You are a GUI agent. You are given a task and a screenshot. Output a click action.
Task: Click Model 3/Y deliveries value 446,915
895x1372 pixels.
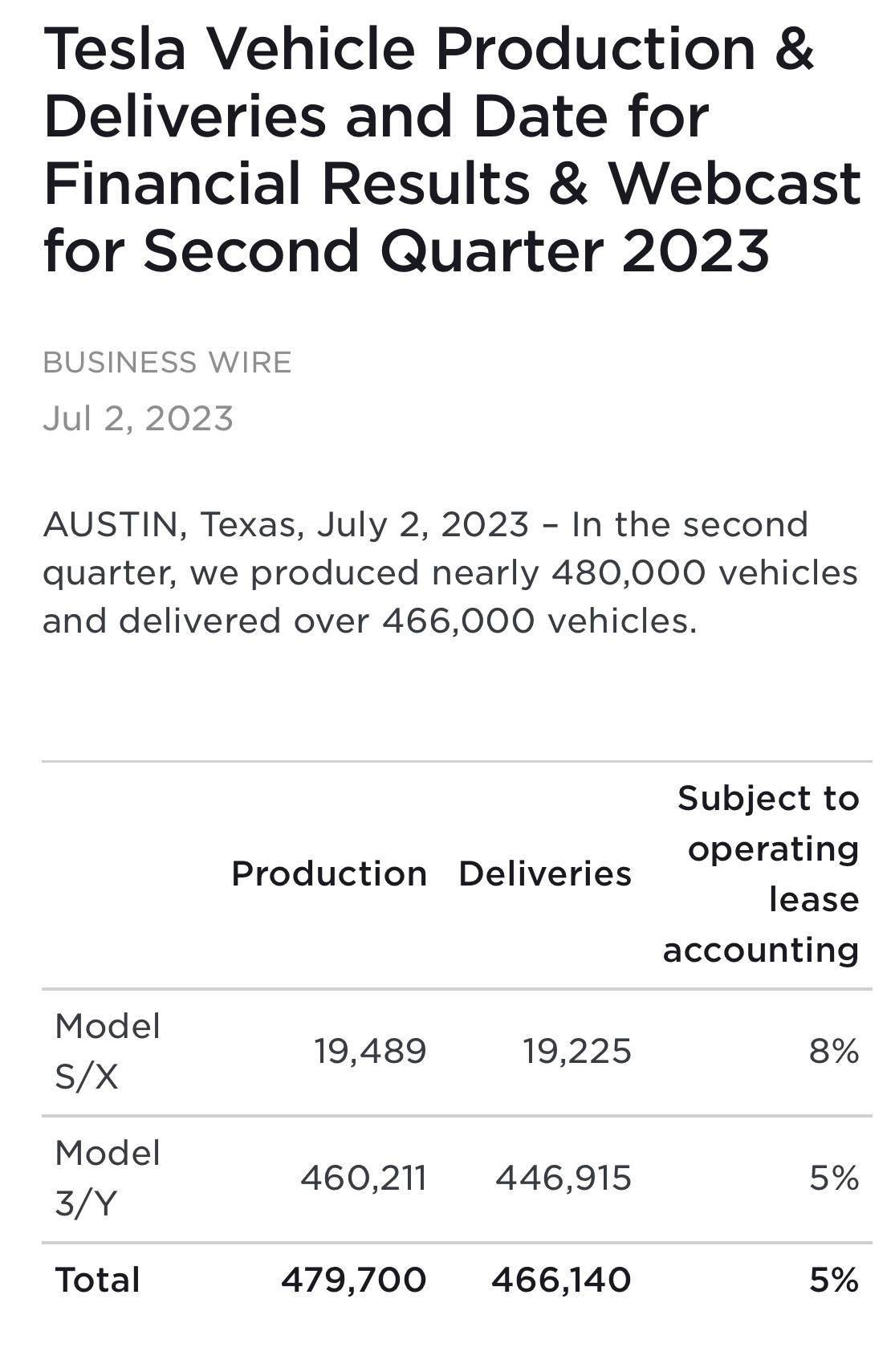563,1179
